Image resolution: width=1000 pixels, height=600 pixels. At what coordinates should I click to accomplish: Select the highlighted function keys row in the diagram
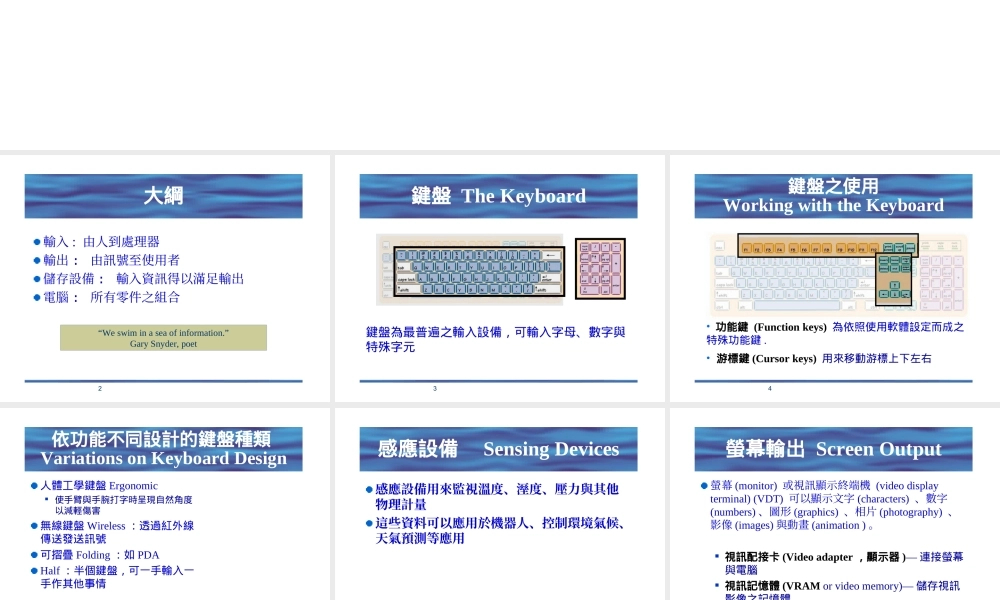[x=830, y=245]
